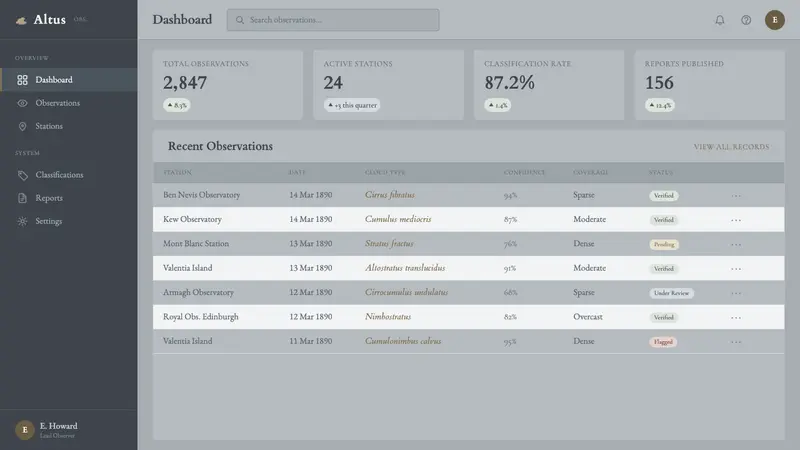
Task: Open row actions for Royal Obs. Edinburgh
Action: (x=736, y=317)
